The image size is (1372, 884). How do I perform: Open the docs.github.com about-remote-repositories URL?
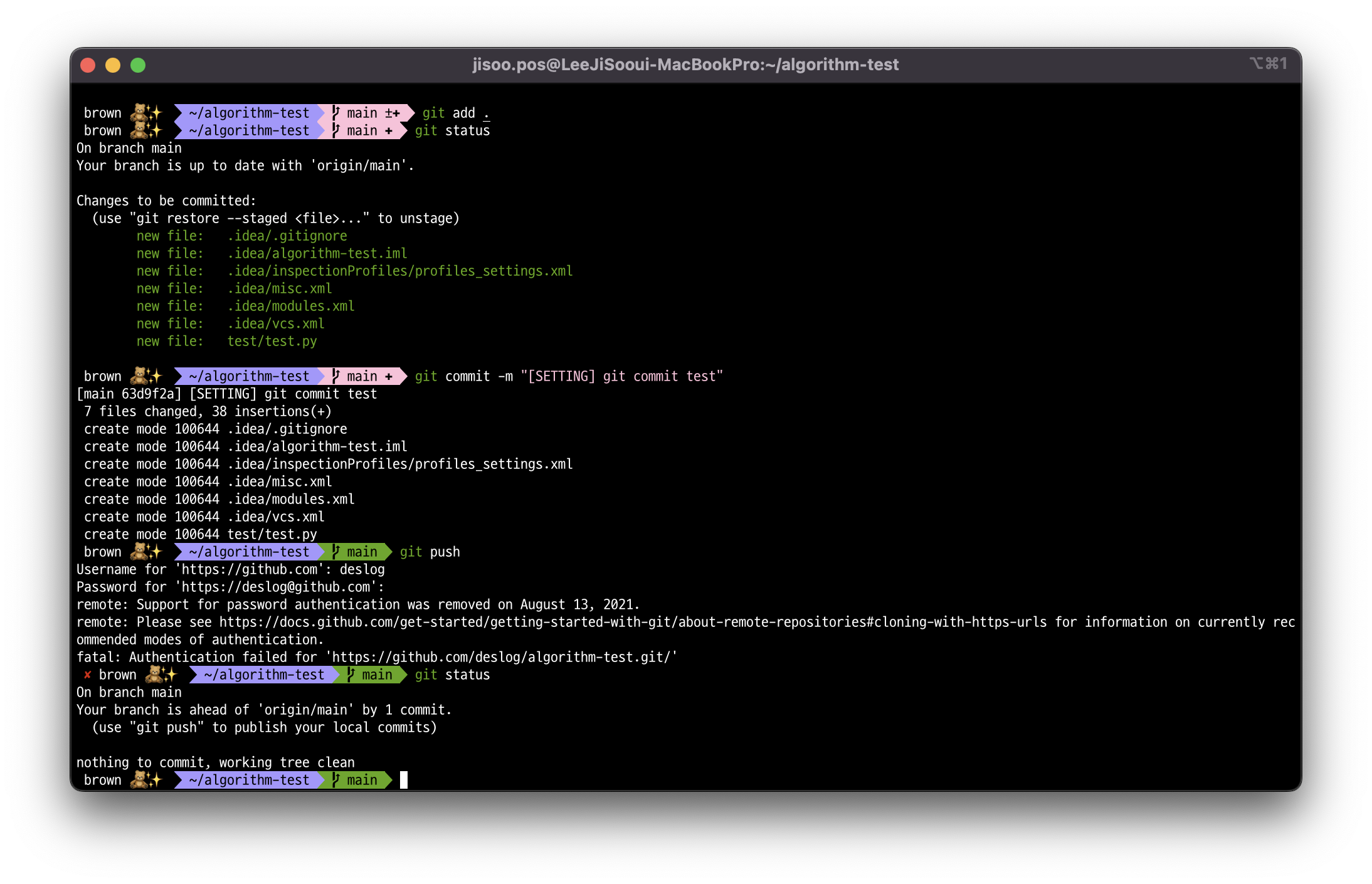click(633, 622)
